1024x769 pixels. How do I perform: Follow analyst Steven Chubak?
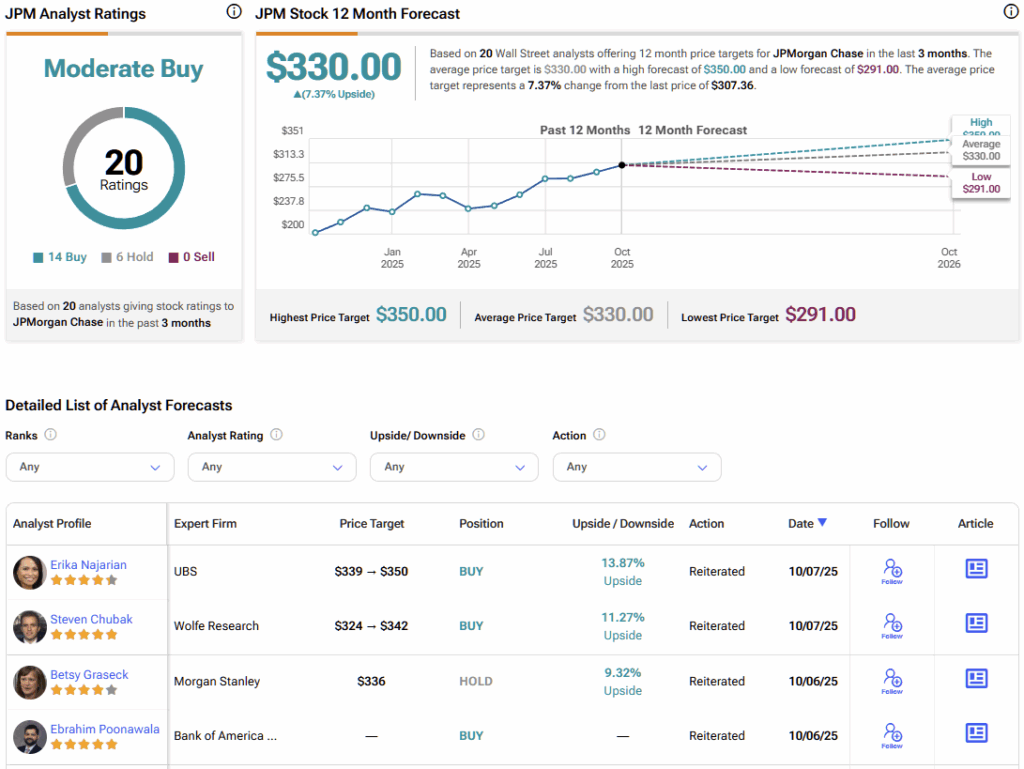pyautogui.click(x=892, y=625)
